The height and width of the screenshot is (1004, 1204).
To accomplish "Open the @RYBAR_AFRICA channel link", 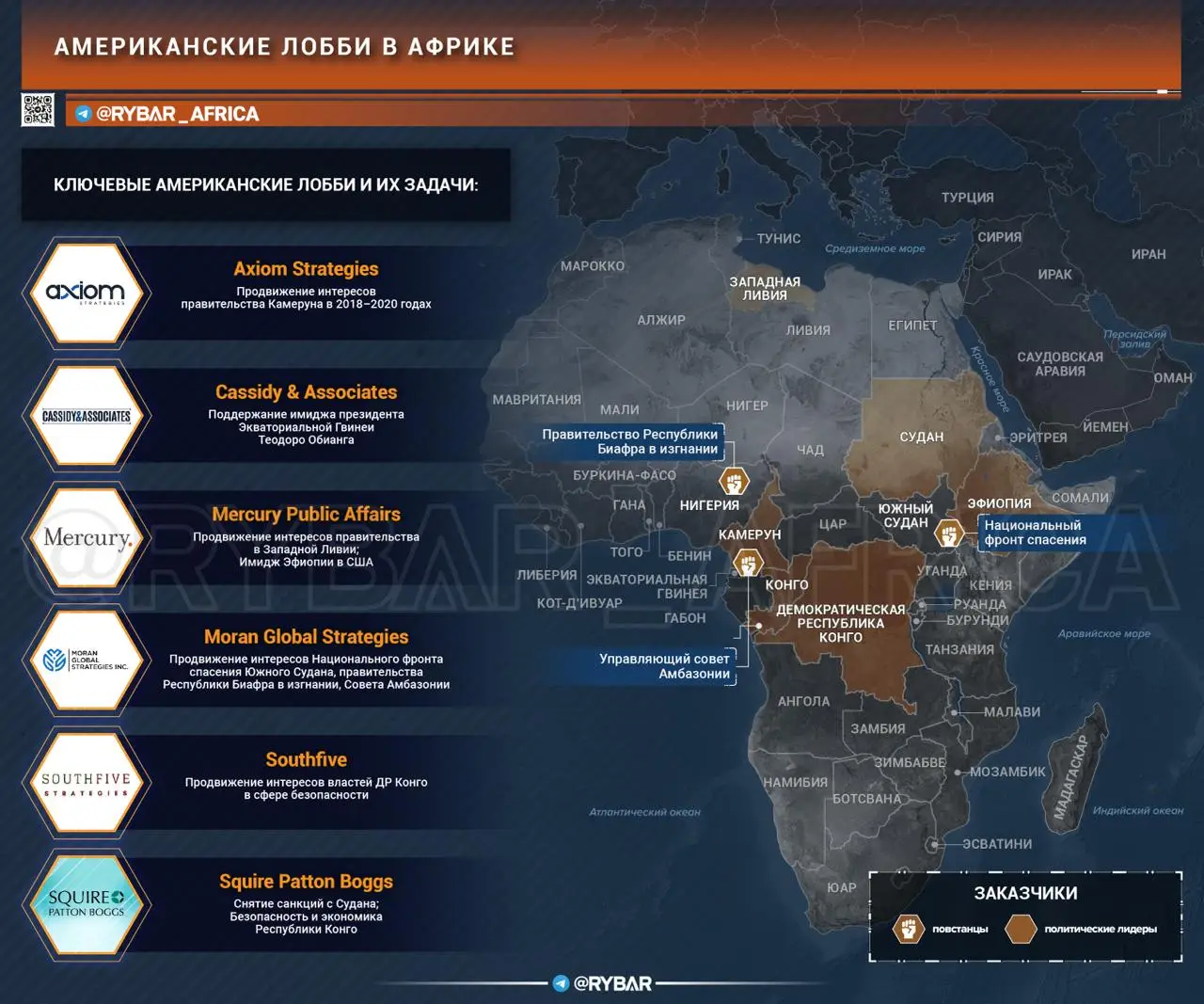I will pos(177,114).
